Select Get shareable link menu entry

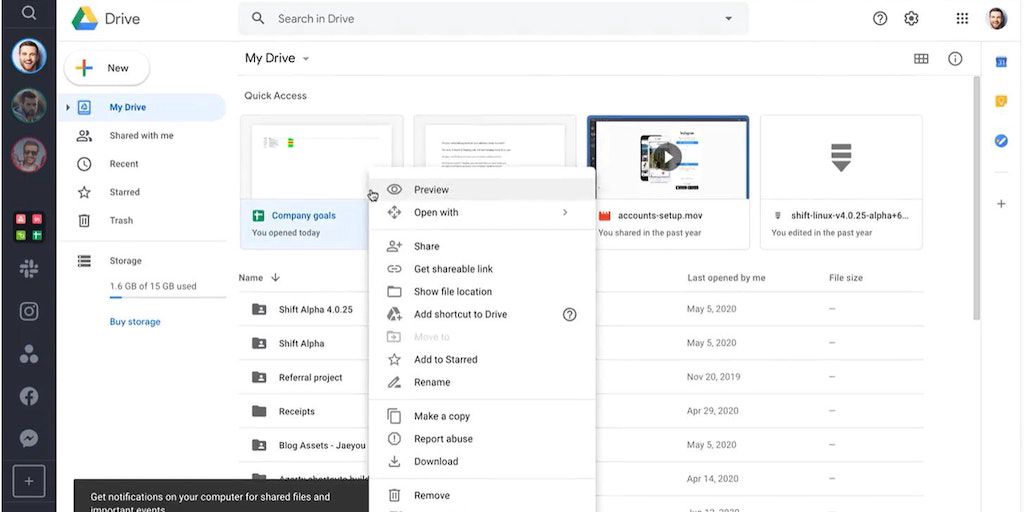point(453,269)
